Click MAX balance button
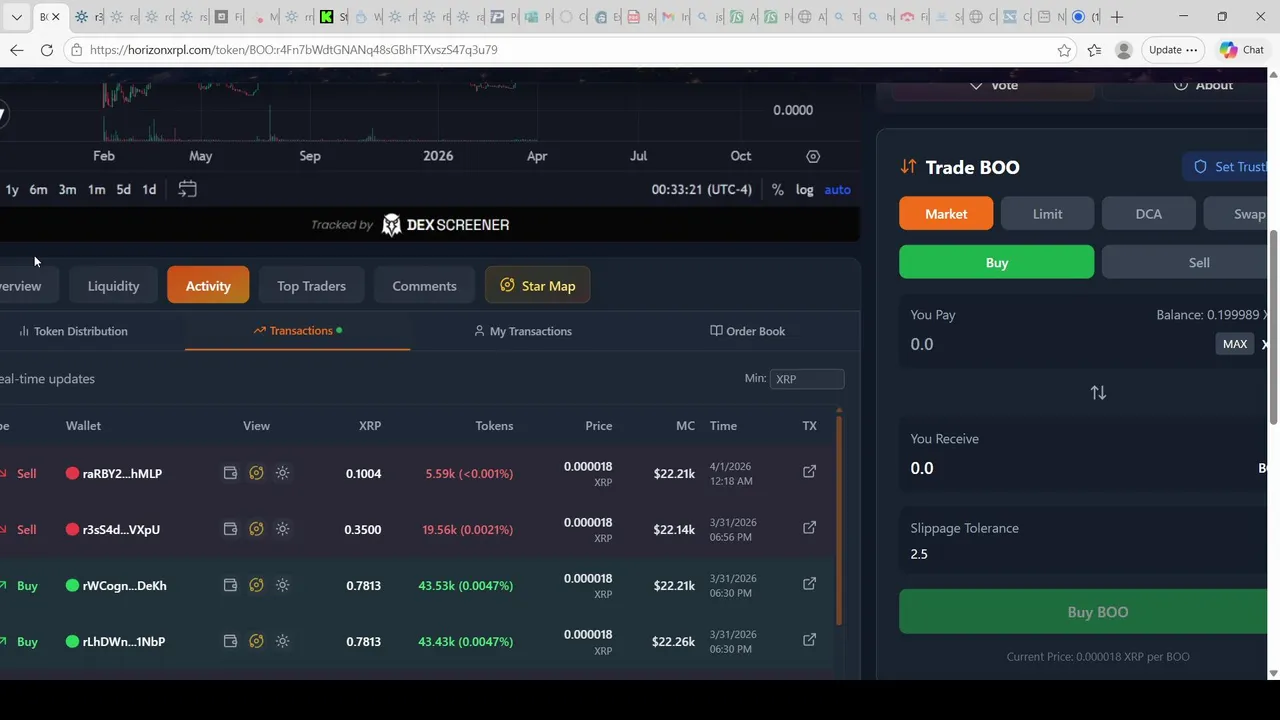The width and height of the screenshot is (1280, 720). tap(1235, 344)
